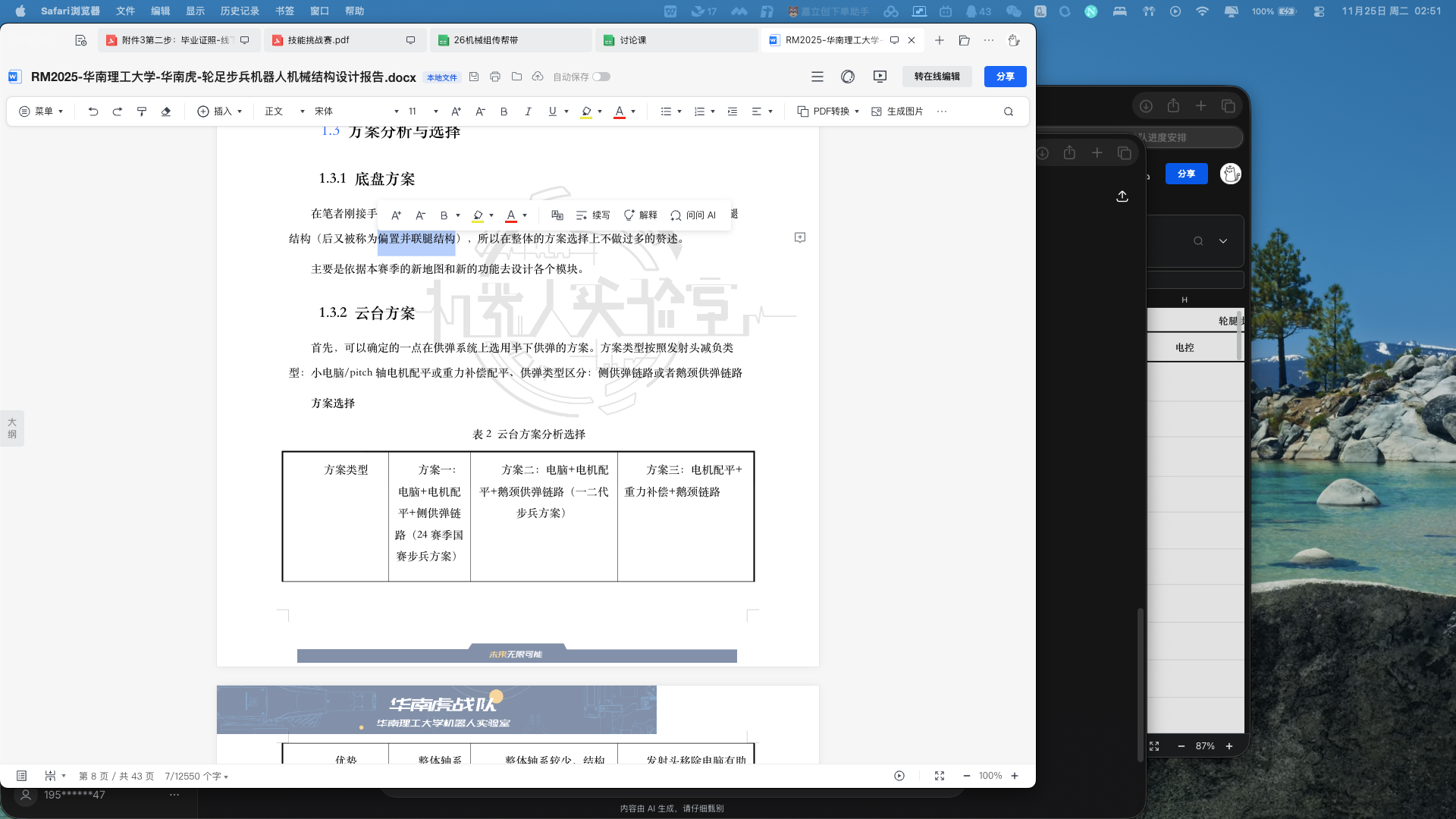Click the eraser clear-formatting icon

tap(166, 111)
